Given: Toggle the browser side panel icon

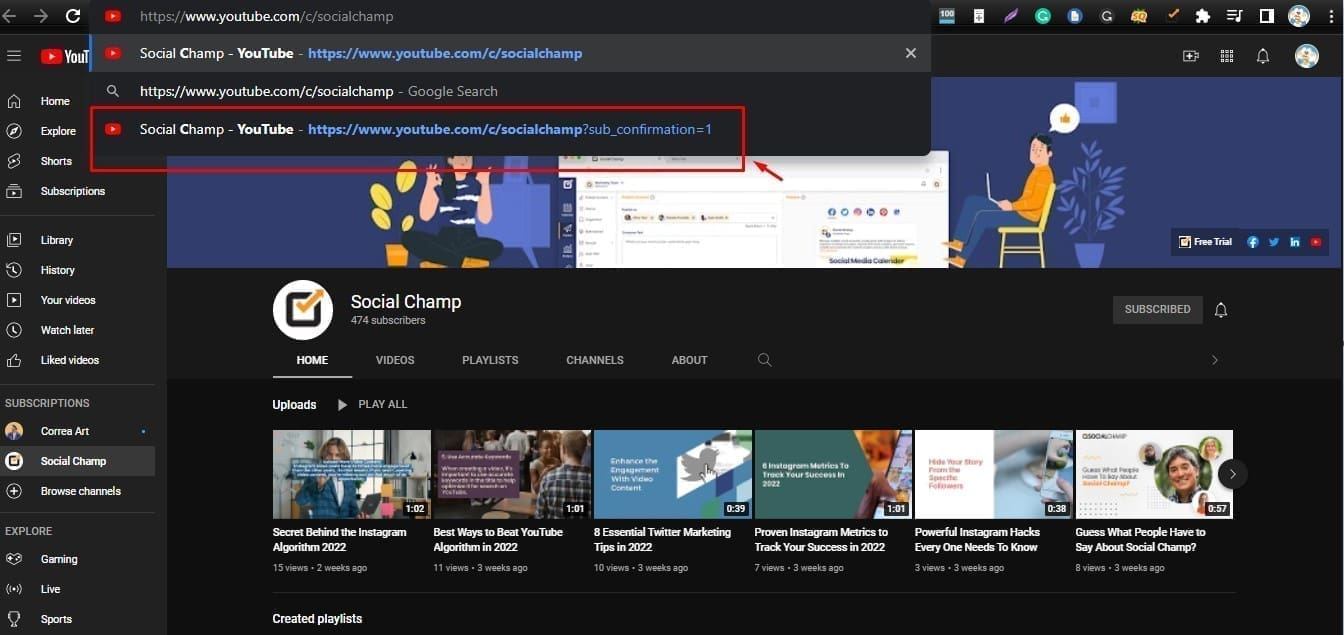Looking at the screenshot, I should click(x=1266, y=16).
